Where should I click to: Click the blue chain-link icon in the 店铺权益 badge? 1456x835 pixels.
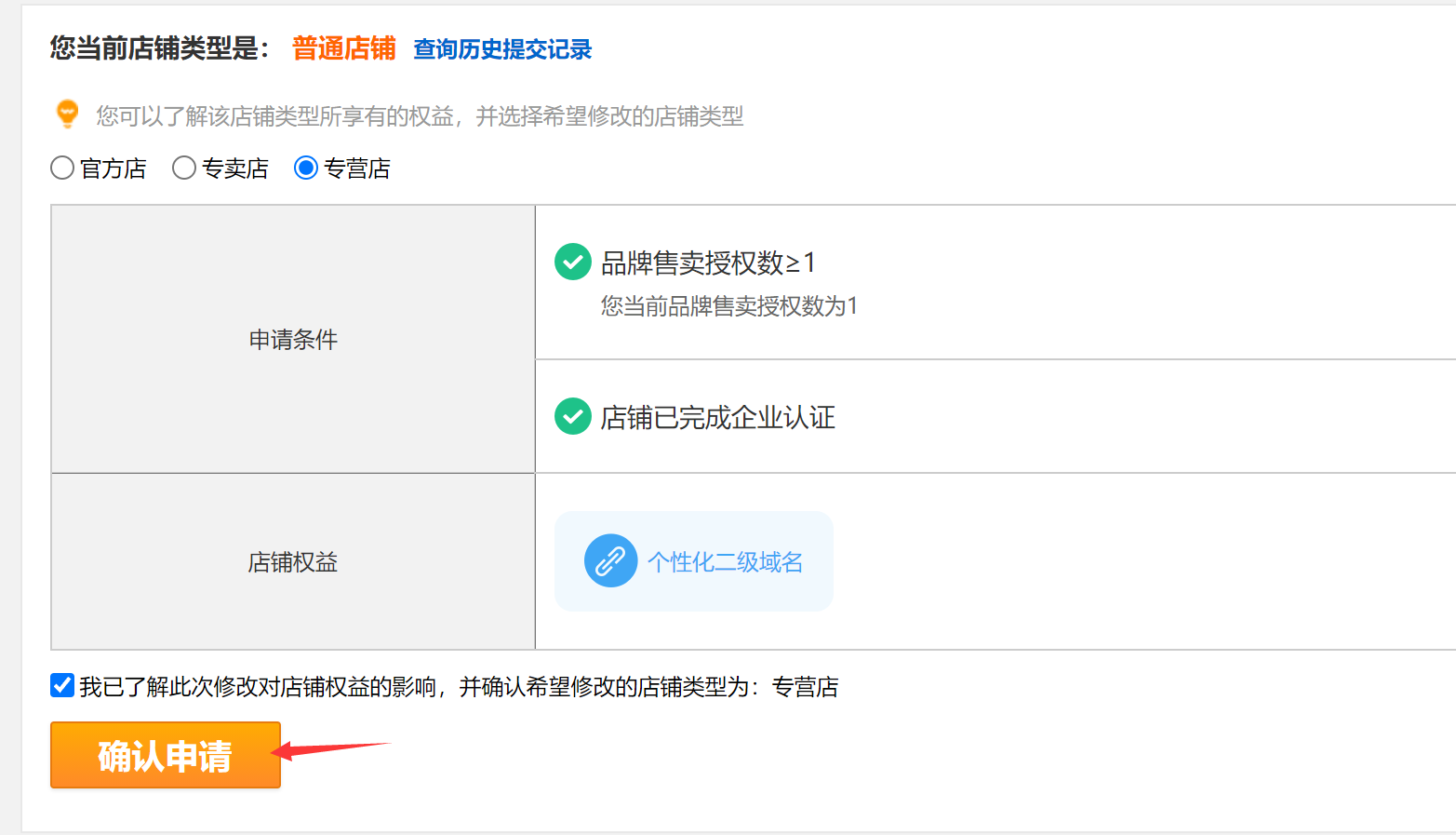[x=609, y=560]
